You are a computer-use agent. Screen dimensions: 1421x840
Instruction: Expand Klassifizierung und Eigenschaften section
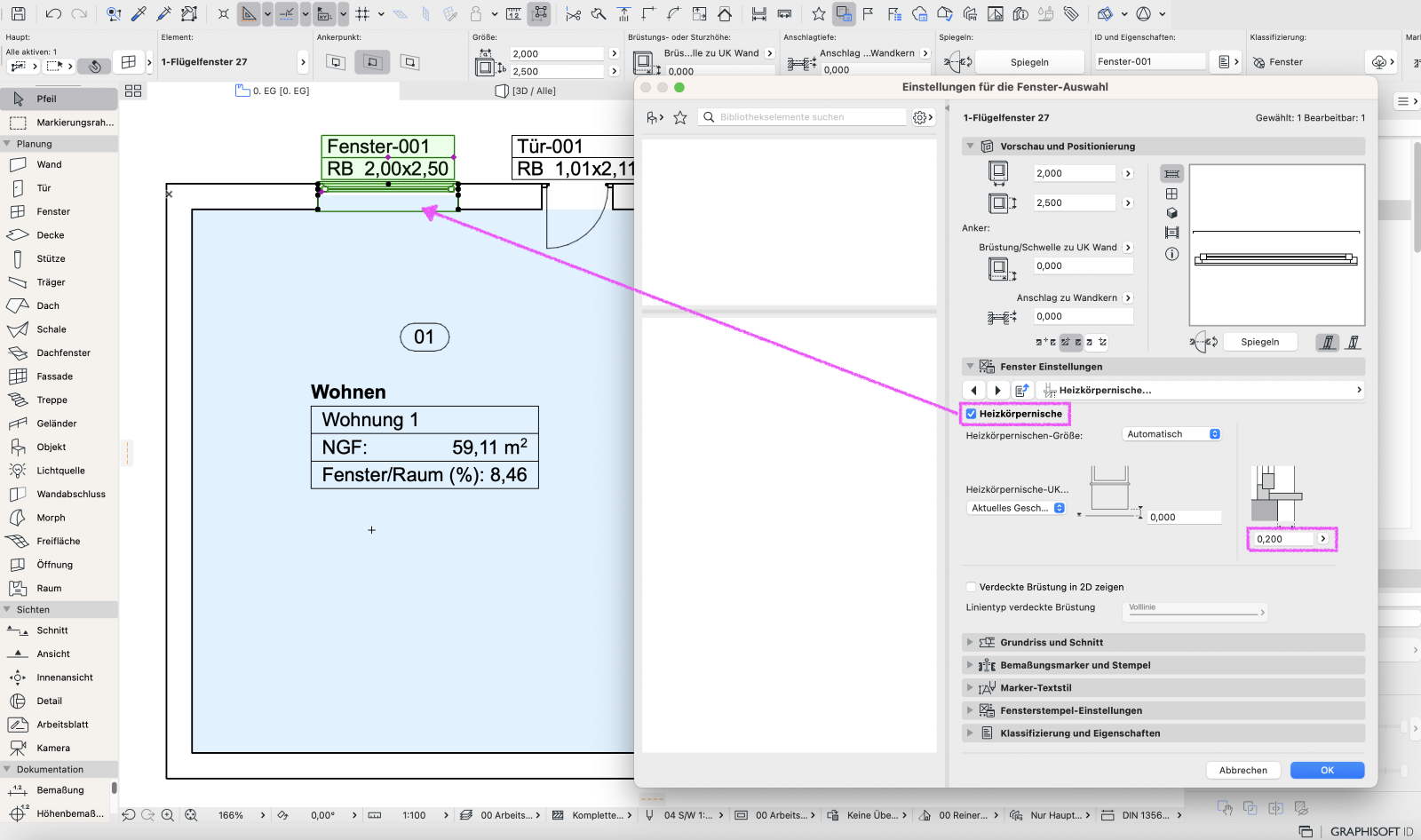[970, 733]
